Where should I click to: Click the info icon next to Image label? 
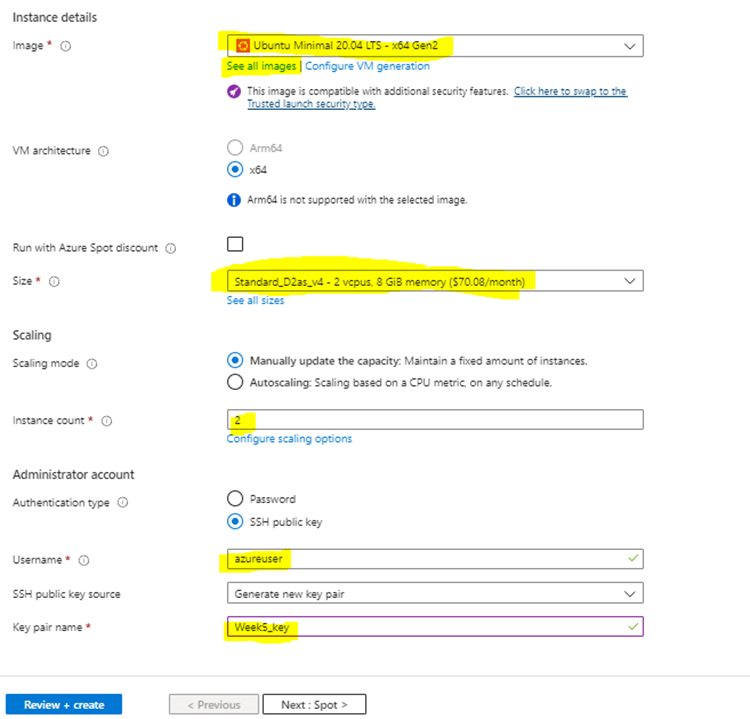point(66,46)
